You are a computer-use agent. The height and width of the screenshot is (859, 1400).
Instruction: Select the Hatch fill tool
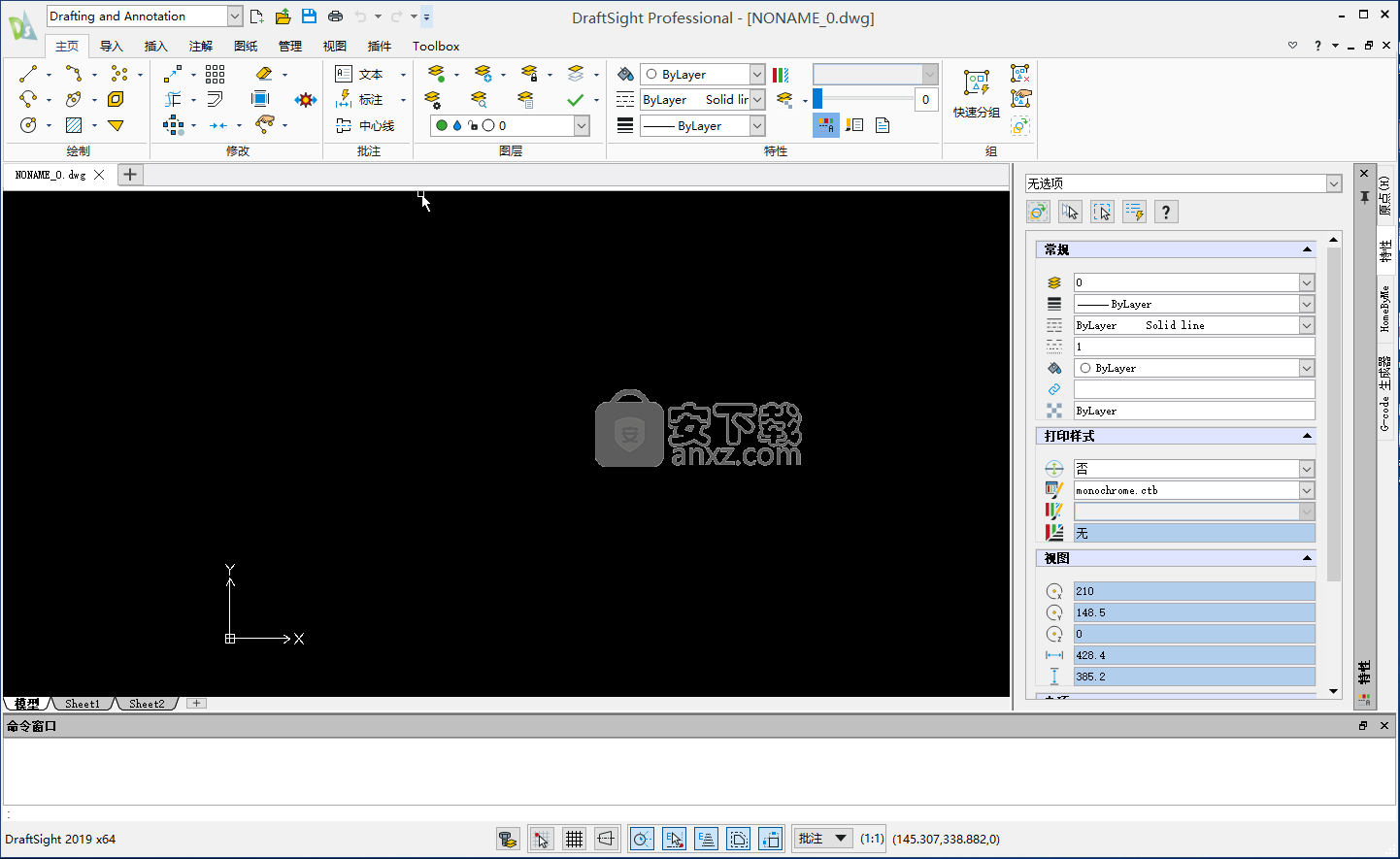[x=74, y=125]
